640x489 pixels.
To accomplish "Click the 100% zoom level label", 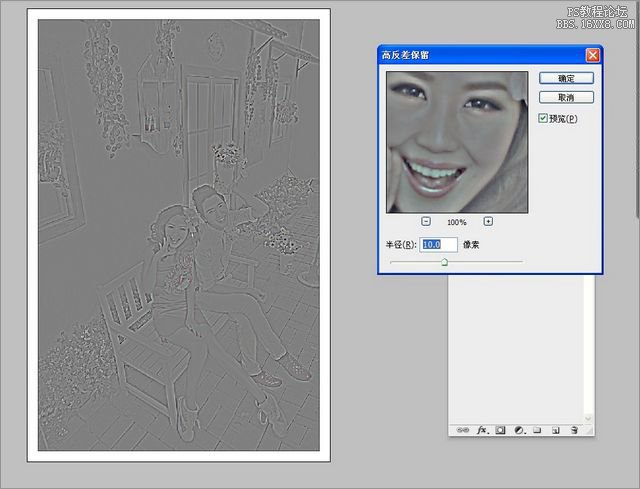I will tap(457, 222).
